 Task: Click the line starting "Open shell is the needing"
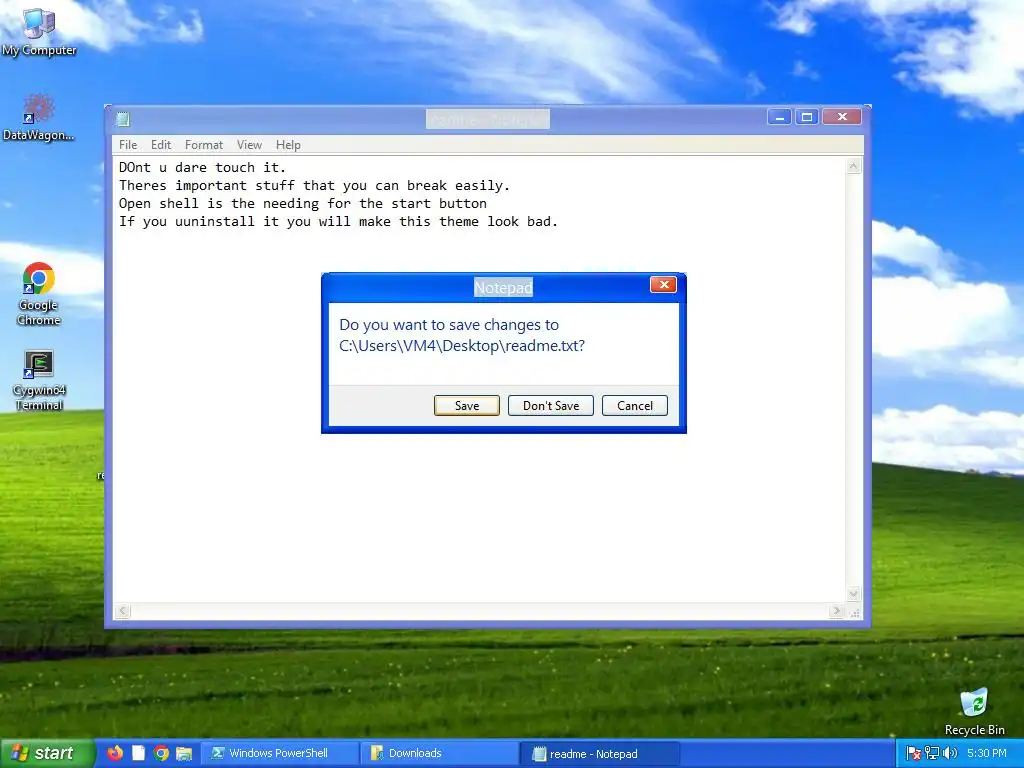pyautogui.click(x=302, y=203)
